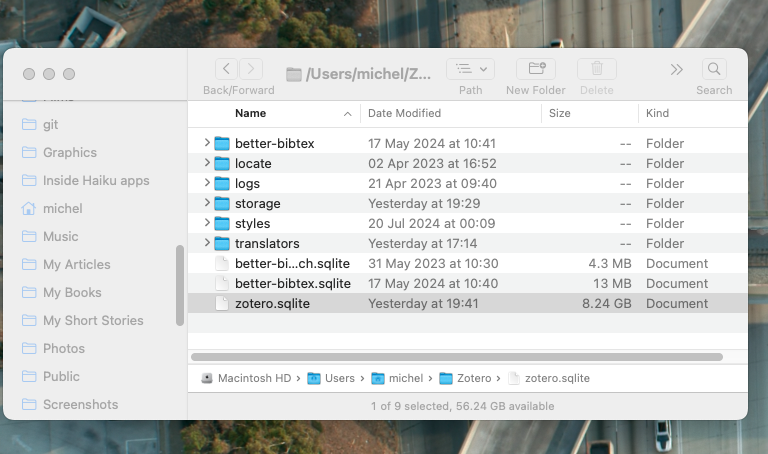Viewport: 768px width, 454px height.
Task: Click the Delete trash icon
Action: point(597,69)
